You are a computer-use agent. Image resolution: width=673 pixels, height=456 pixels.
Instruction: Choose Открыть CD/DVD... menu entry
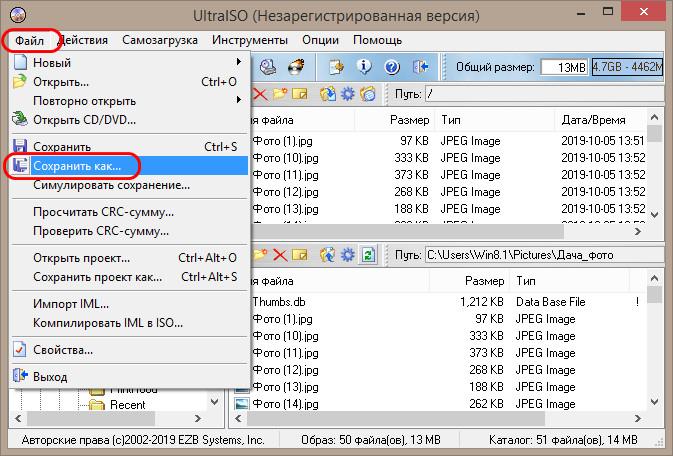pos(129,120)
